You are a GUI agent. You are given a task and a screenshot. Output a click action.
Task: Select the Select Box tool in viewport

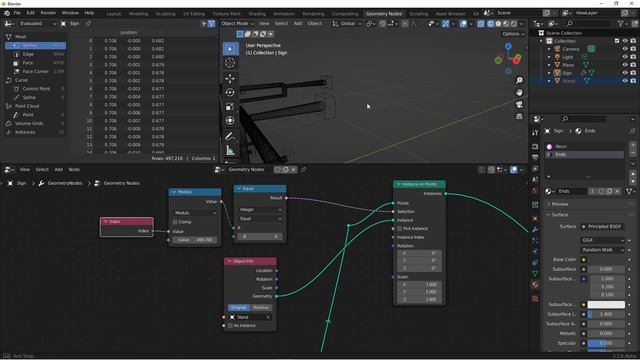[230, 49]
